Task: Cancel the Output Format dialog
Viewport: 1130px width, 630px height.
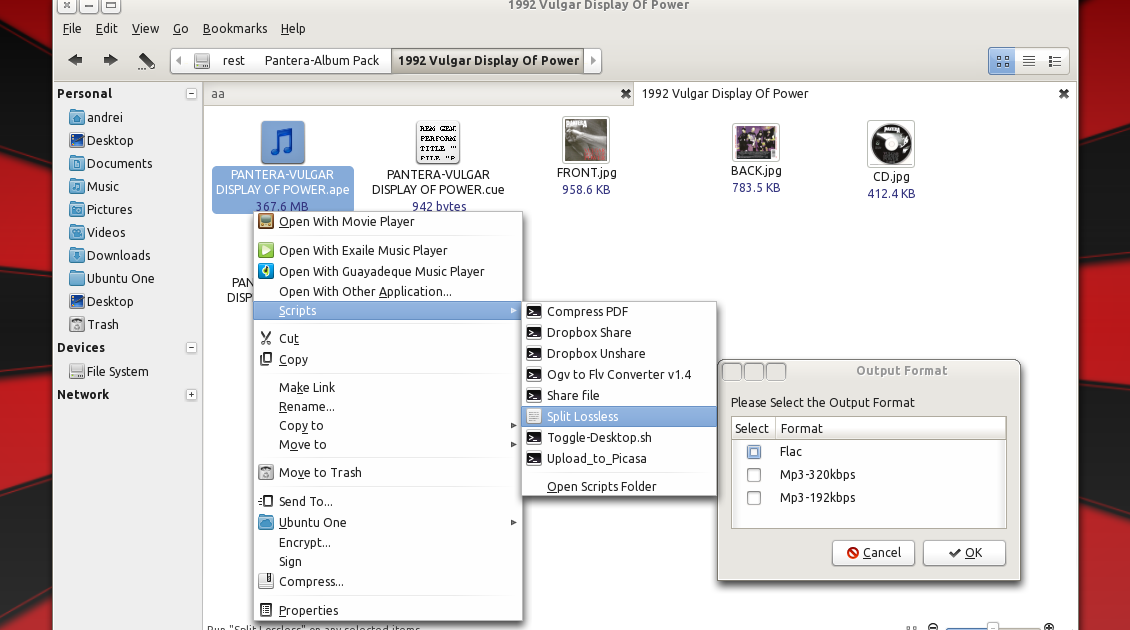Action: point(872,552)
